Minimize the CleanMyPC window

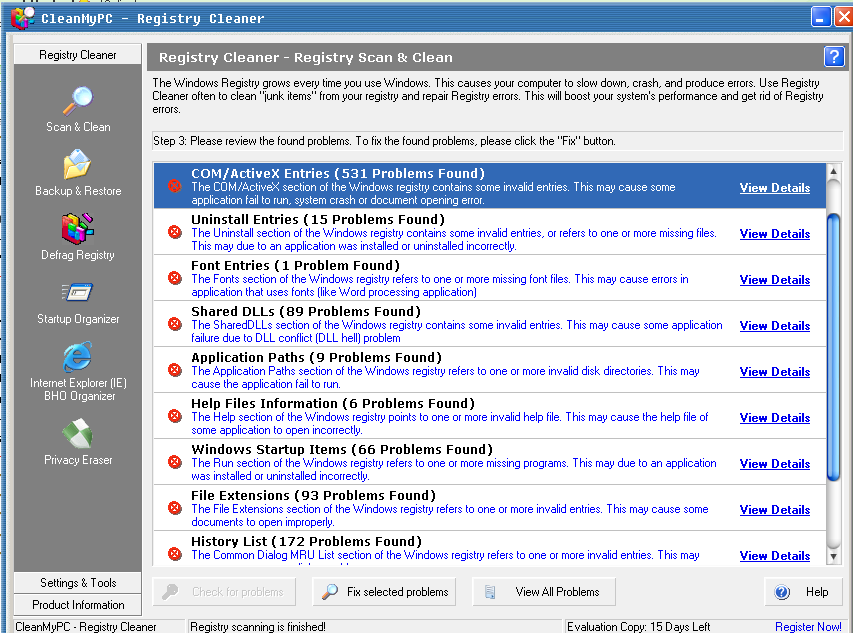(x=820, y=17)
